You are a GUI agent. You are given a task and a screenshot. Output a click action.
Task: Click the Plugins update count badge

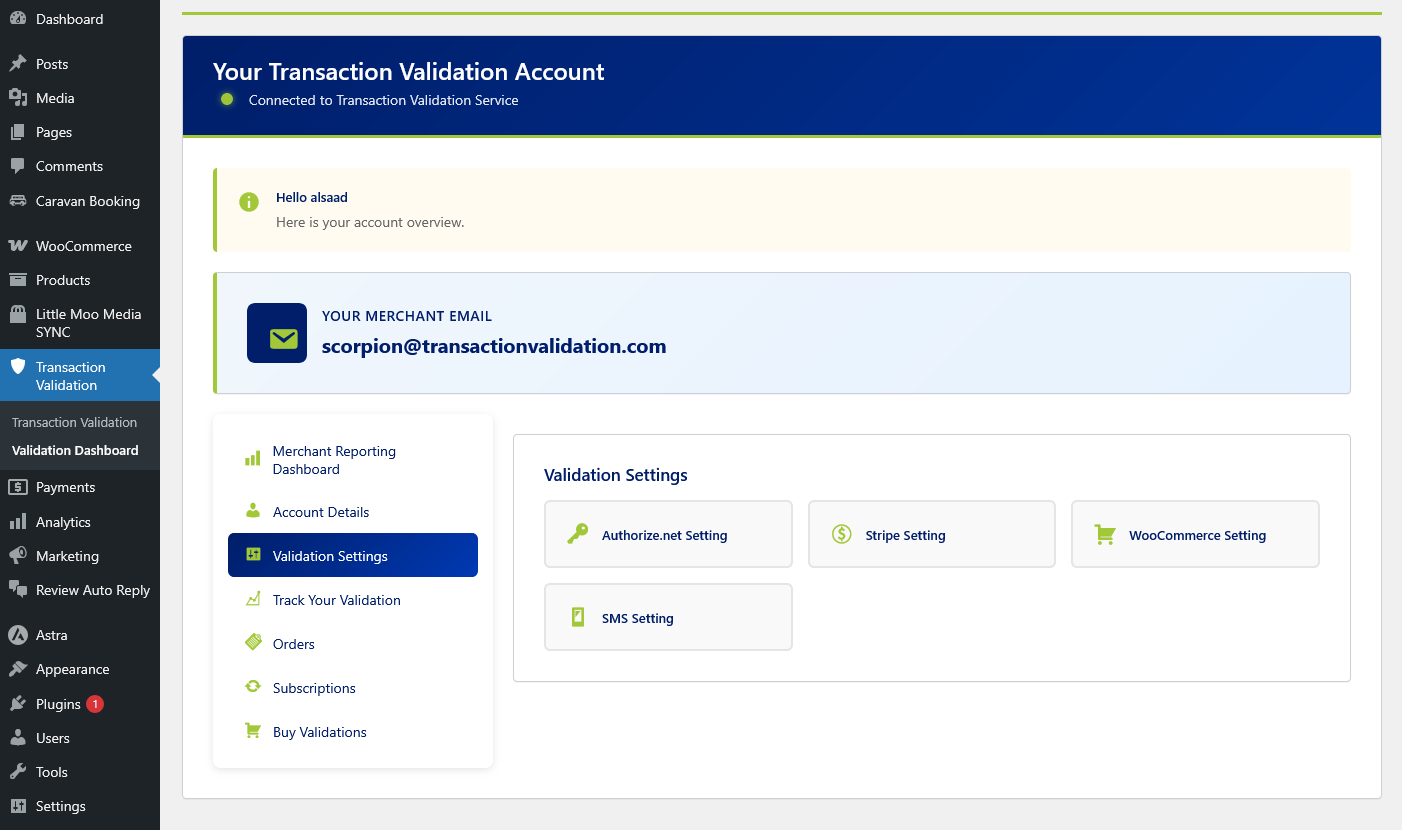point(95,704)
